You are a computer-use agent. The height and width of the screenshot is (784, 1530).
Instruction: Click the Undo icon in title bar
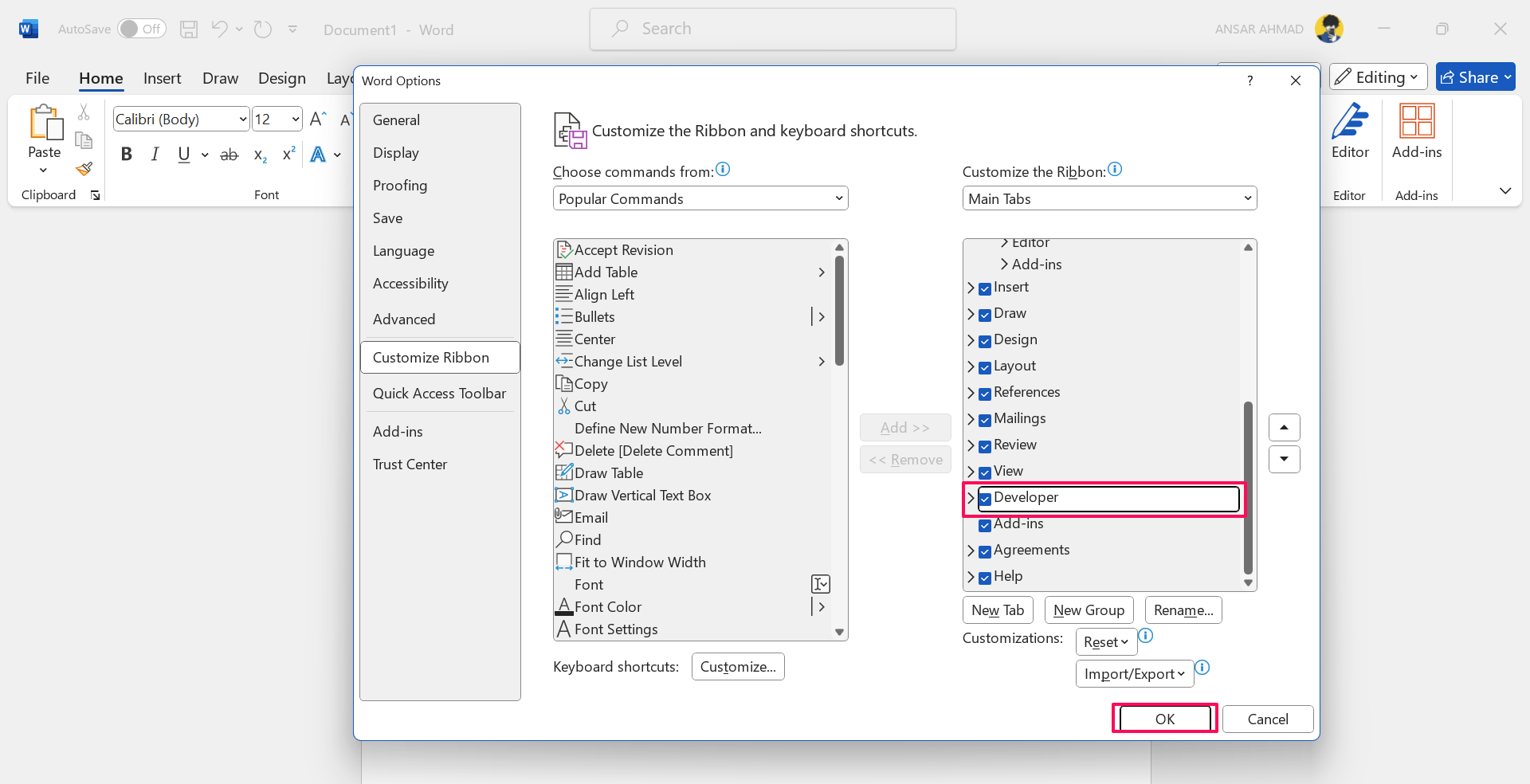[219, 29]
